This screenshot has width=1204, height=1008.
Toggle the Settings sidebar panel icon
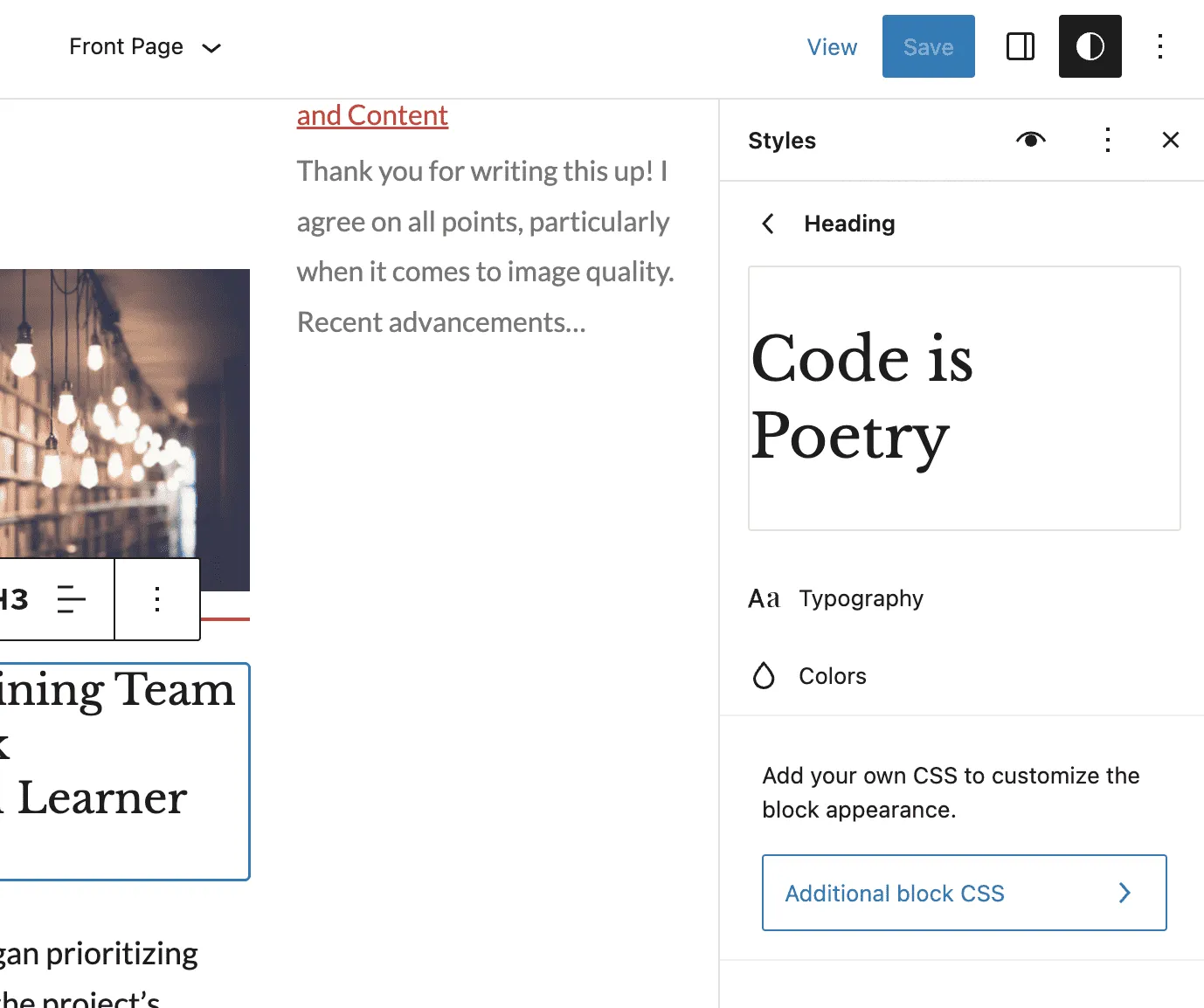(1021, 46)
